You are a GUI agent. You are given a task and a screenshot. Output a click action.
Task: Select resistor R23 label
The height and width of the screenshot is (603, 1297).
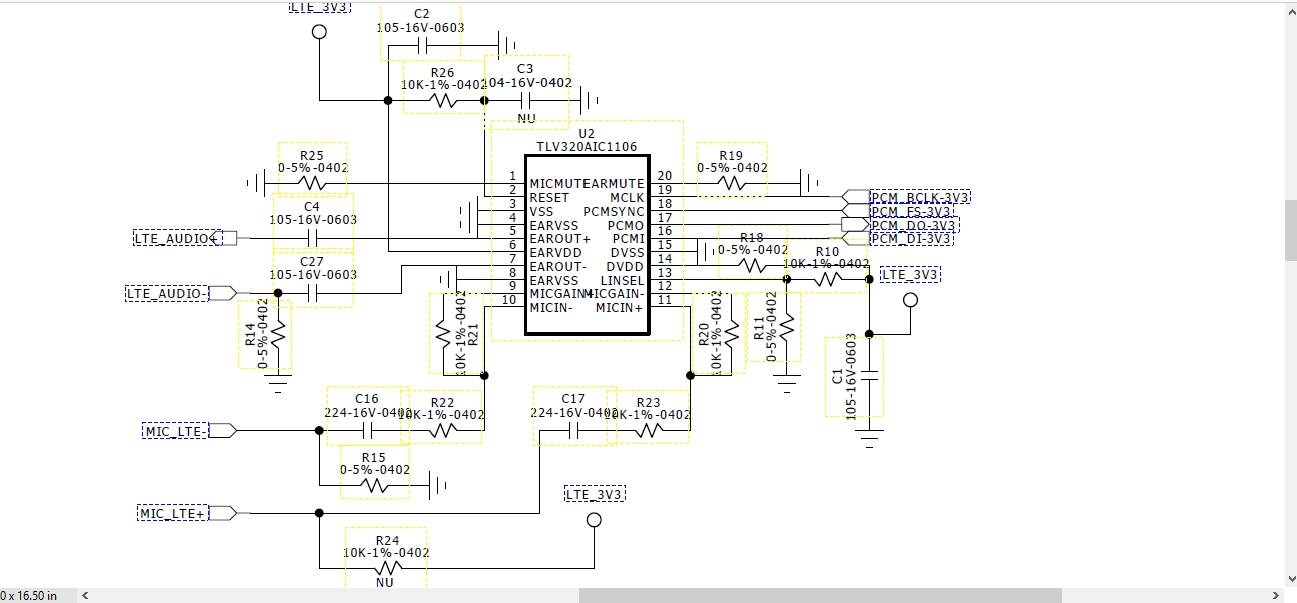tap(648, 402)
